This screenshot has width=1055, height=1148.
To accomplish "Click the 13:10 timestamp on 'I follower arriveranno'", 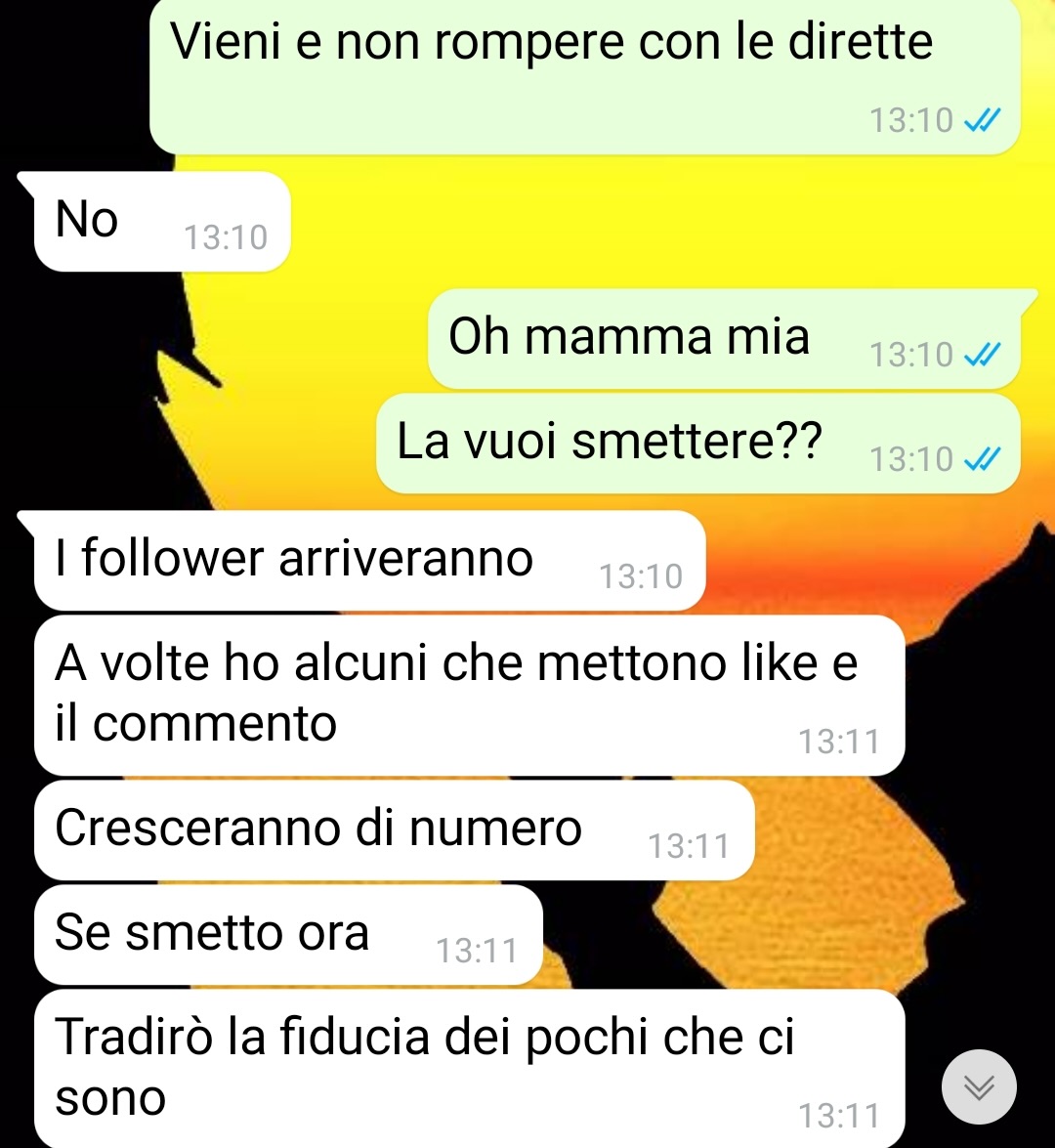I will [x=641, y=576].
